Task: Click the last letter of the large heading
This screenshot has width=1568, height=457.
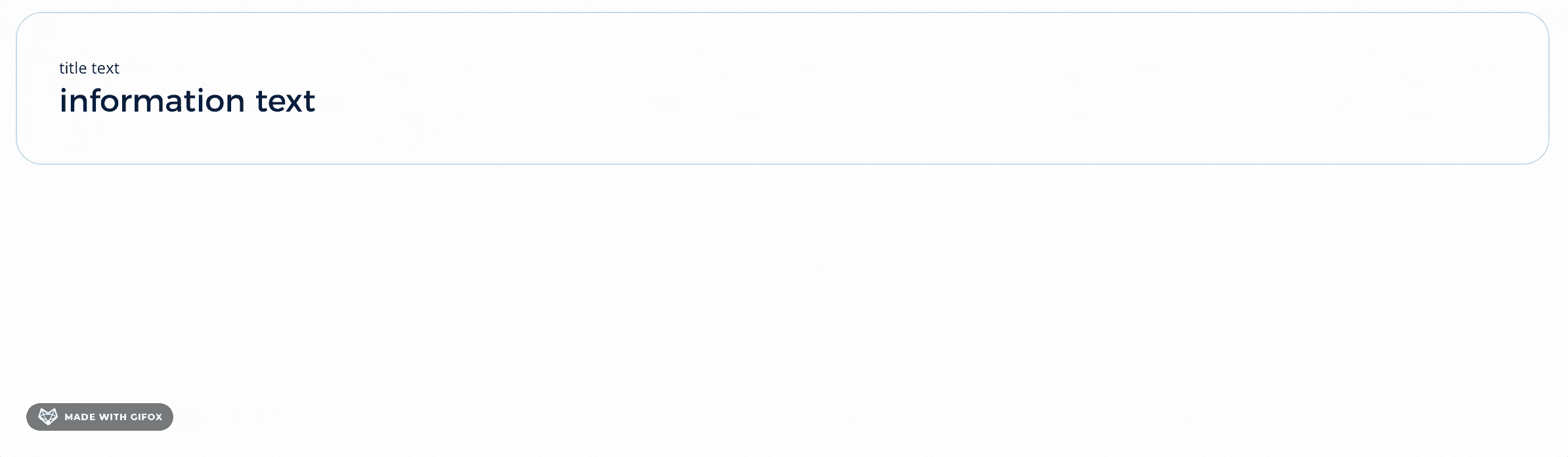Action: click(311, 102)
